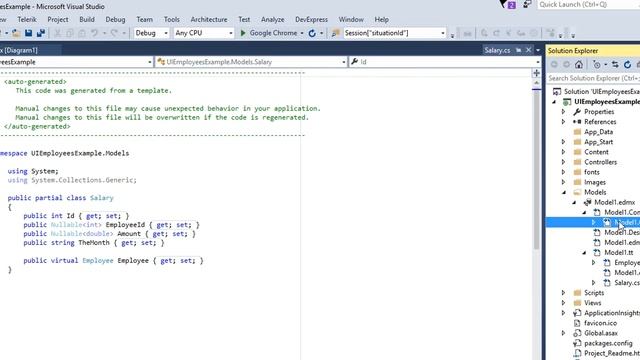This screenshot has width=640, height=360.
Task: Click the Redo icon
Action: [114, 33]
